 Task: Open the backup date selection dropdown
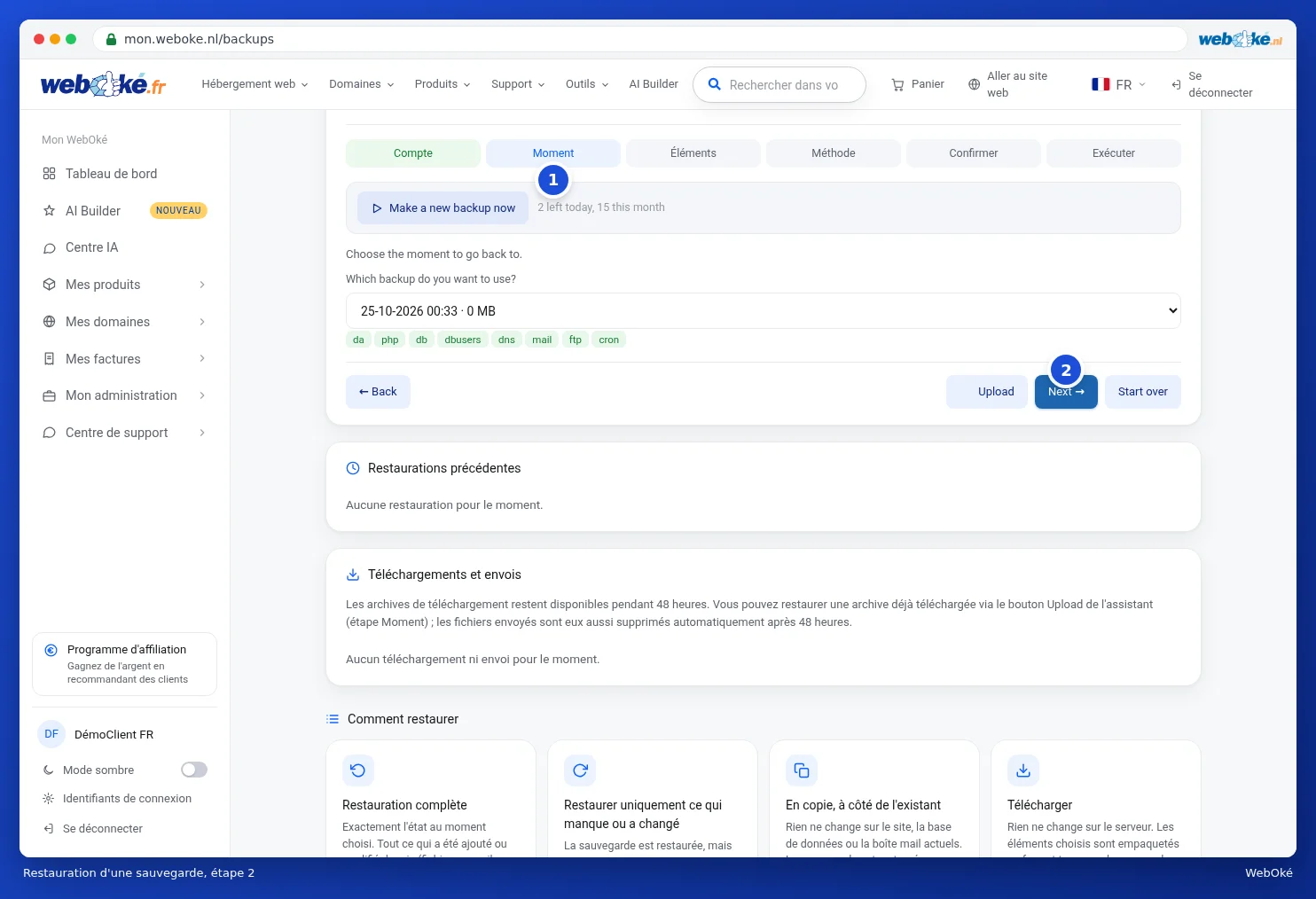764,310
